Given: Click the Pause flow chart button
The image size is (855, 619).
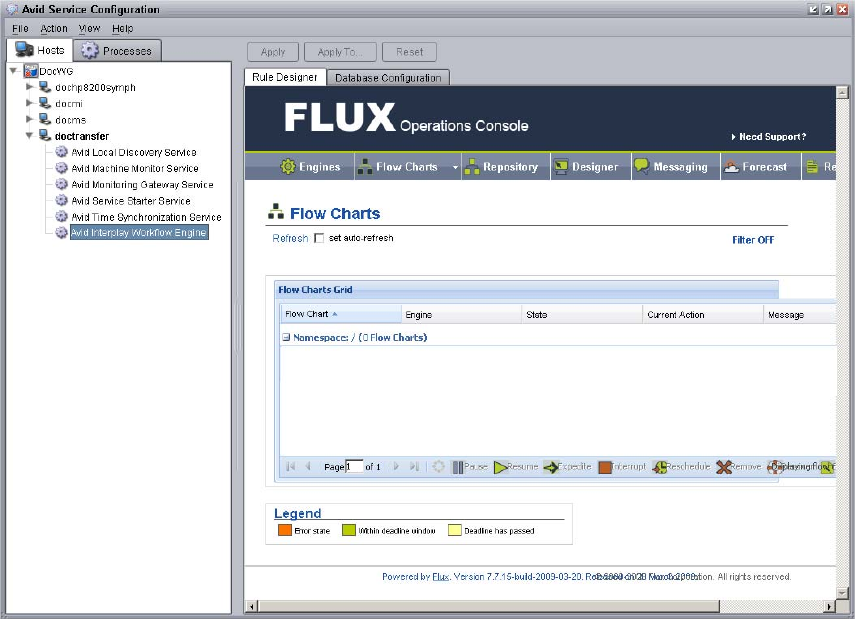Looking at the screenshot, I should pos(470,467).
